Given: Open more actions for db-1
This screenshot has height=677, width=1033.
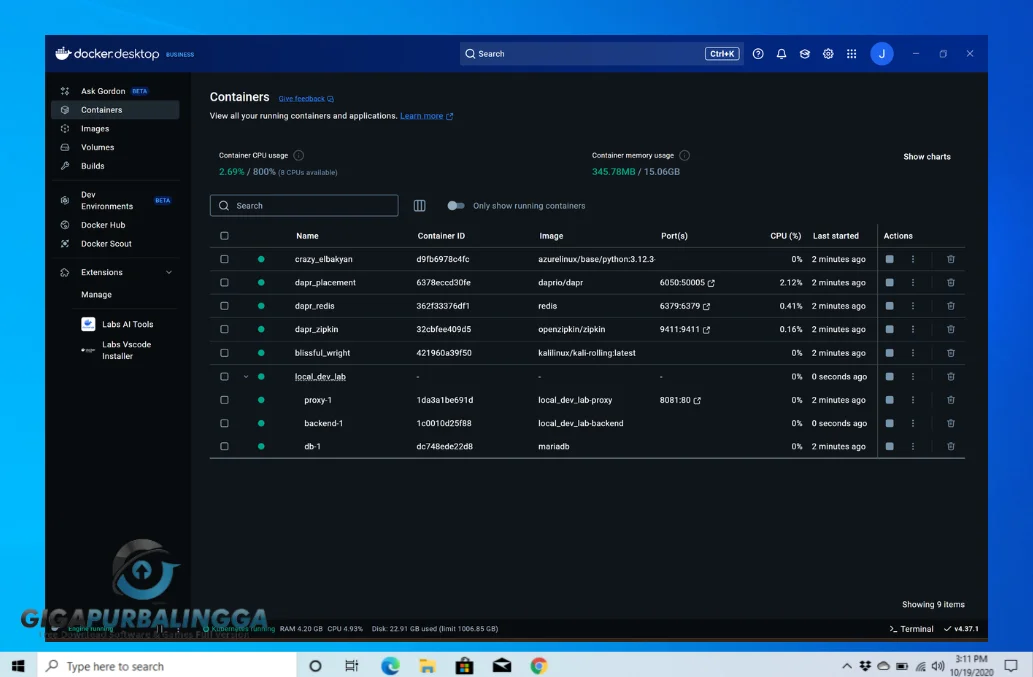Looking at the screenshot, I should (x=912, y=447).
